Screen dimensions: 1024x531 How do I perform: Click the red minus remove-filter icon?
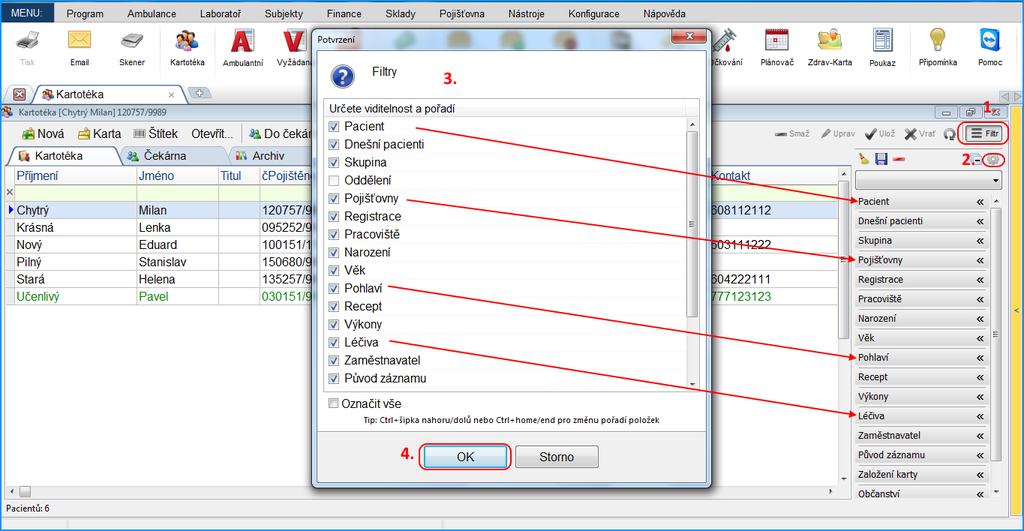[899, 159]
